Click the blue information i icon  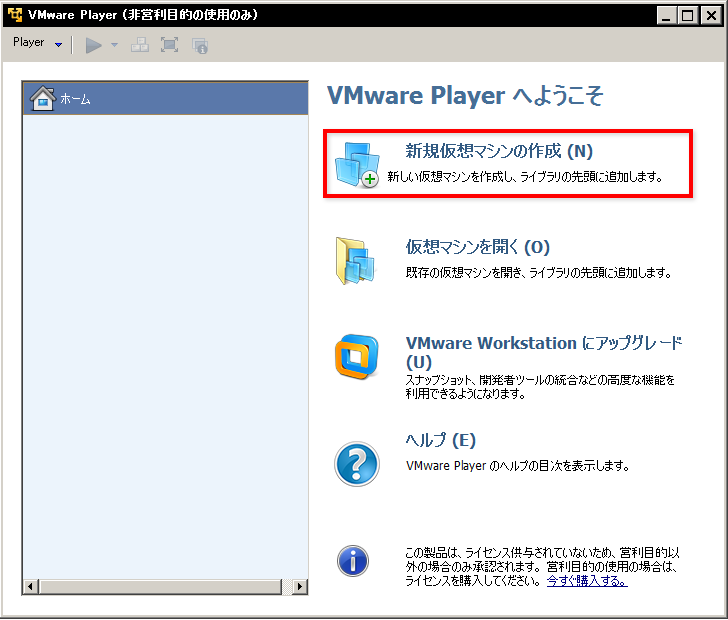pos(353,561)
